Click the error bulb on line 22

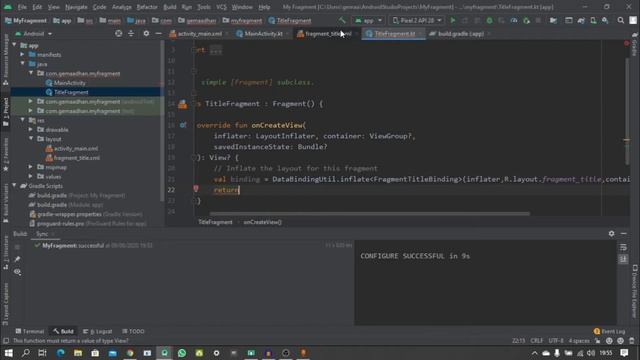(196, 189)
